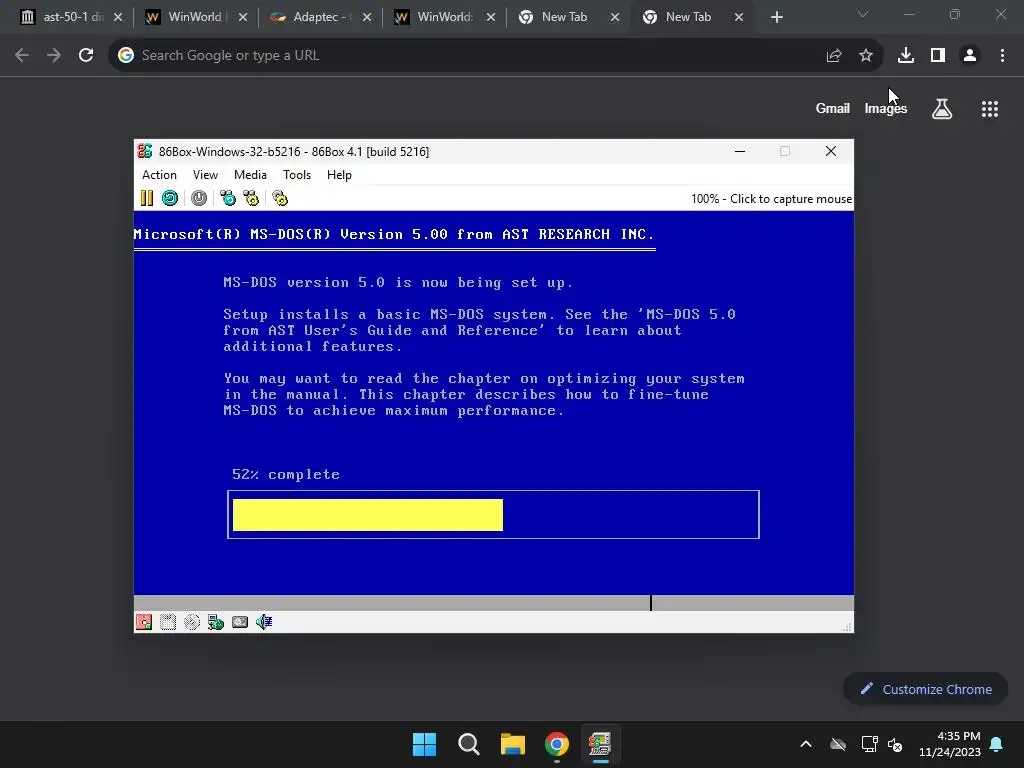Click the 86Box taskbar icon
The image size is (1024, 768).
pos(600,744)
